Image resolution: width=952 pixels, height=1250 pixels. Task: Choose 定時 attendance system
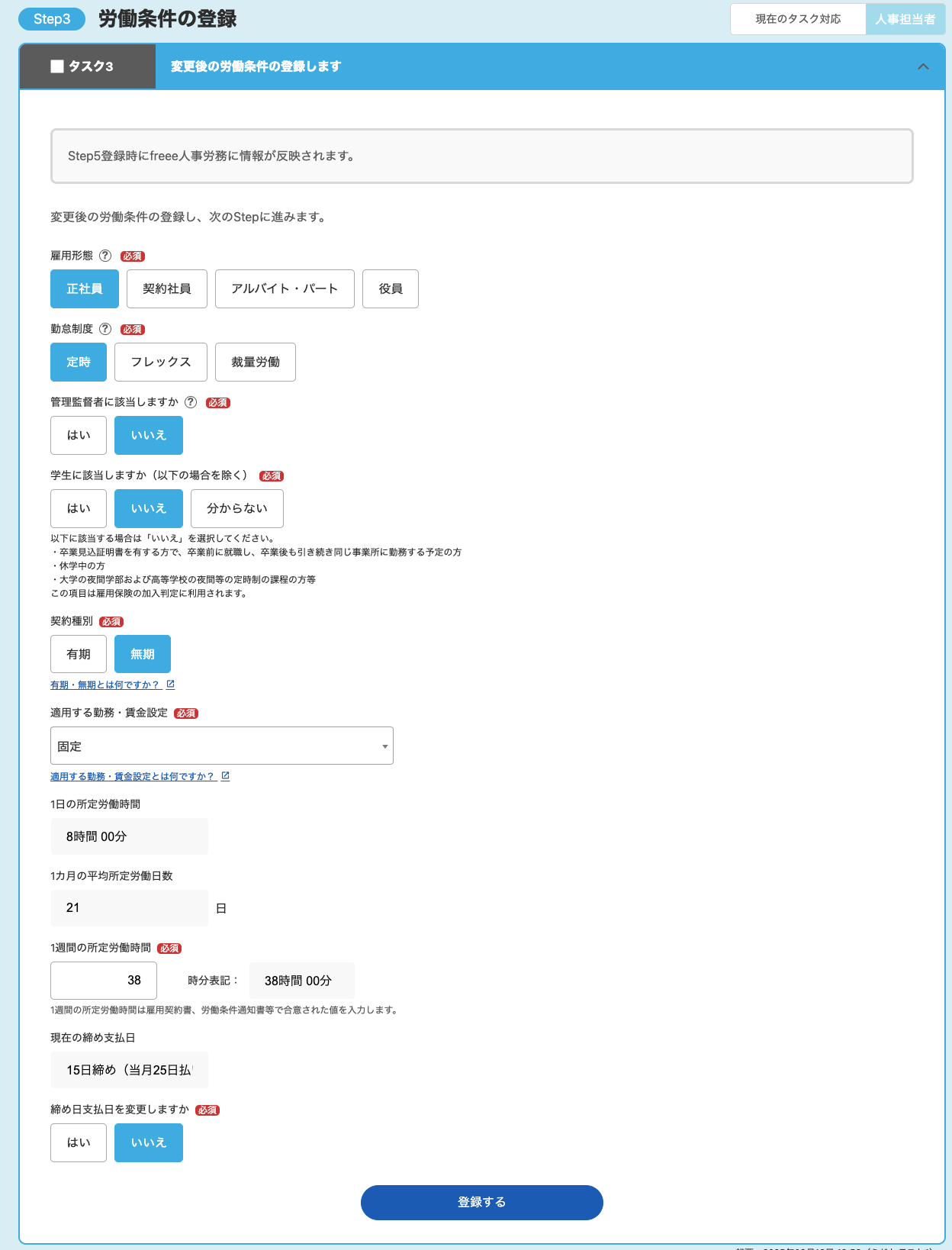[x=79, y=362]
